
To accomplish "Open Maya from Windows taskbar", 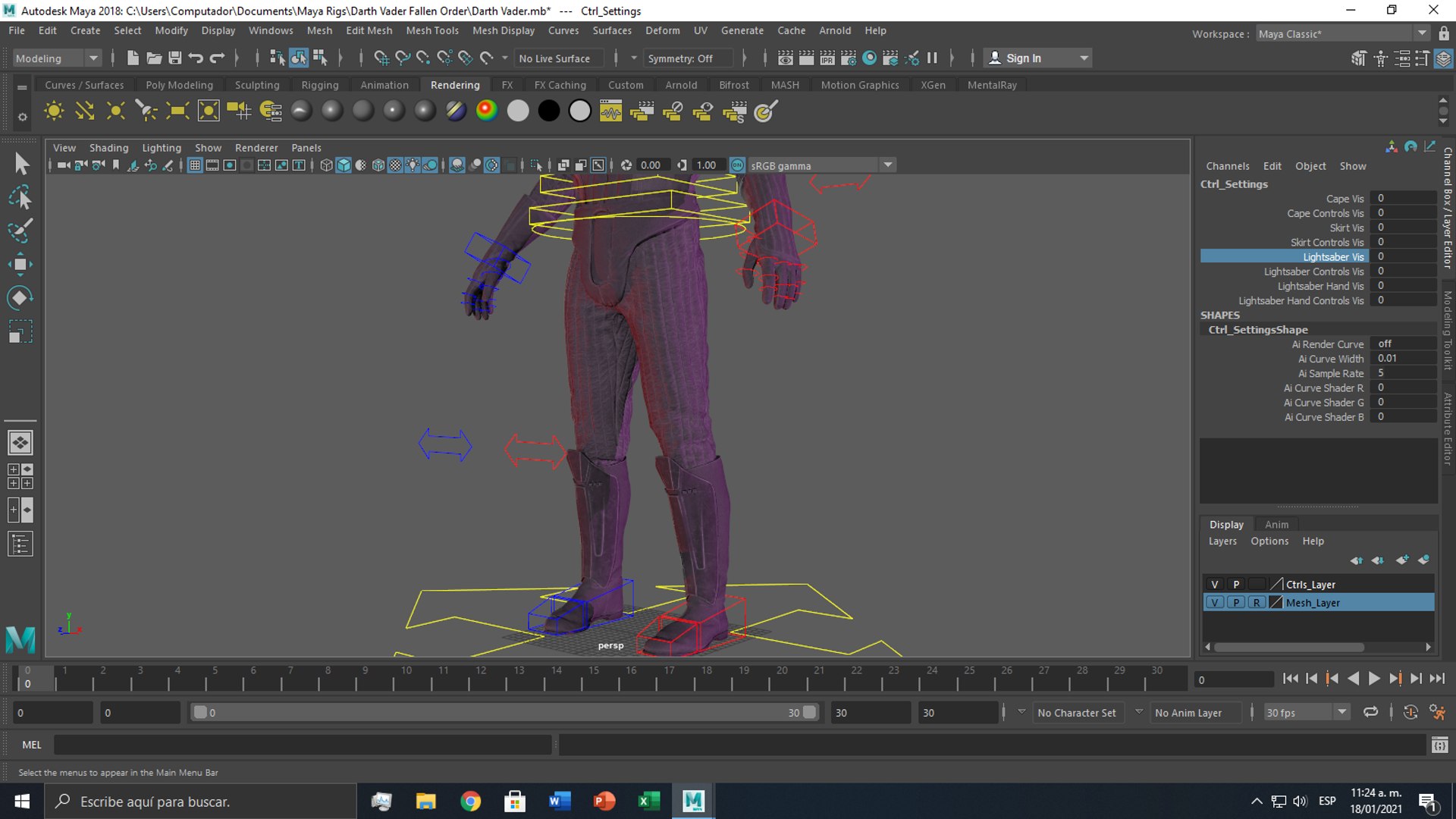I will point(693,801).
